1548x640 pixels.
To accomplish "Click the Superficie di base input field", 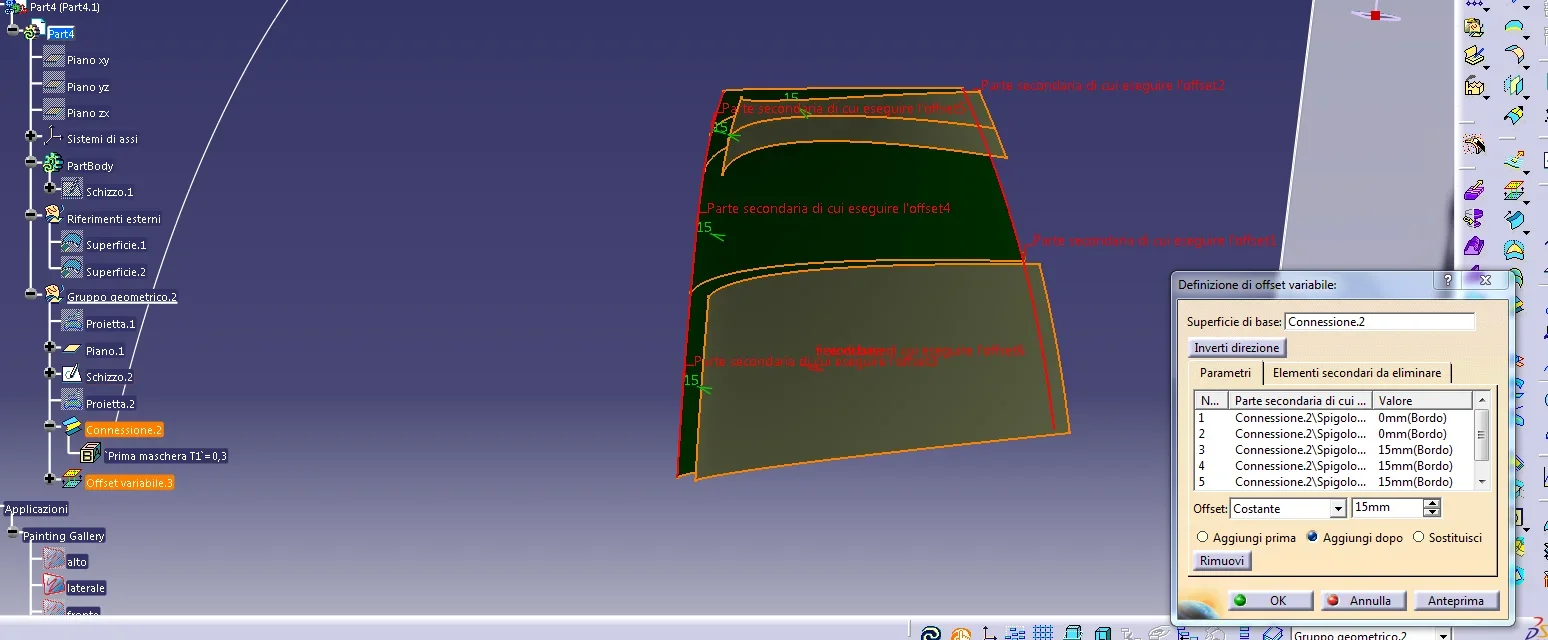I will point(1379,322).
